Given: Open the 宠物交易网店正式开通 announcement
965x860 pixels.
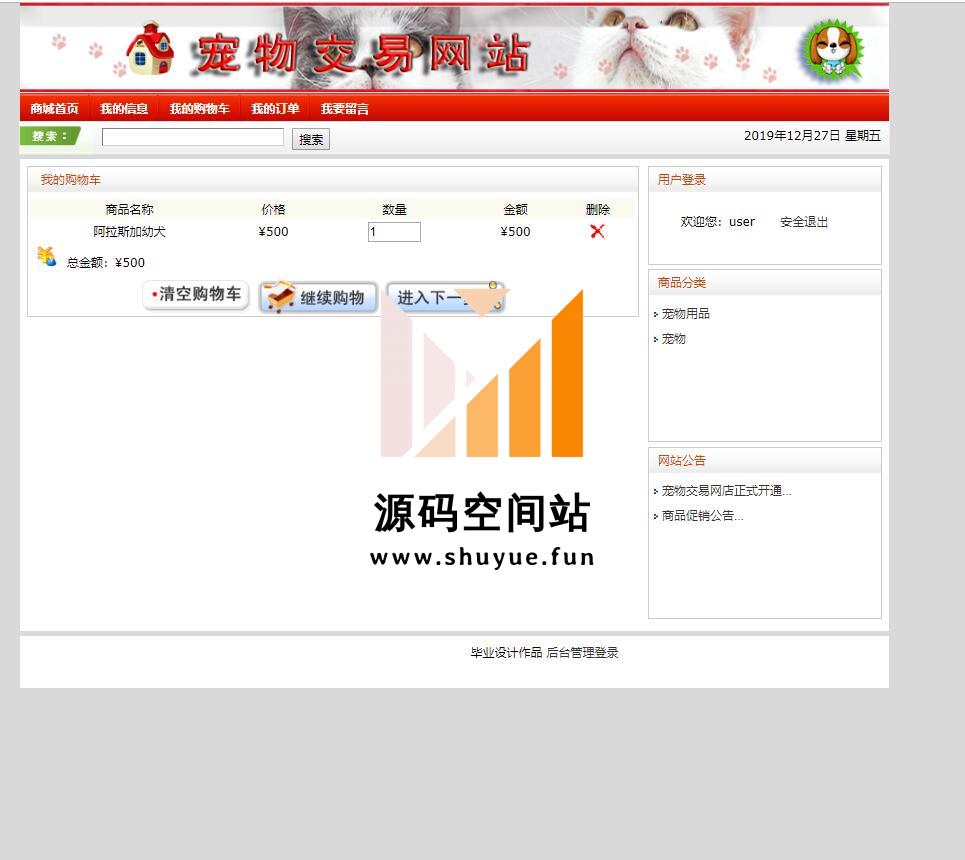Looking at the screenshot, I should pos(726,491).
